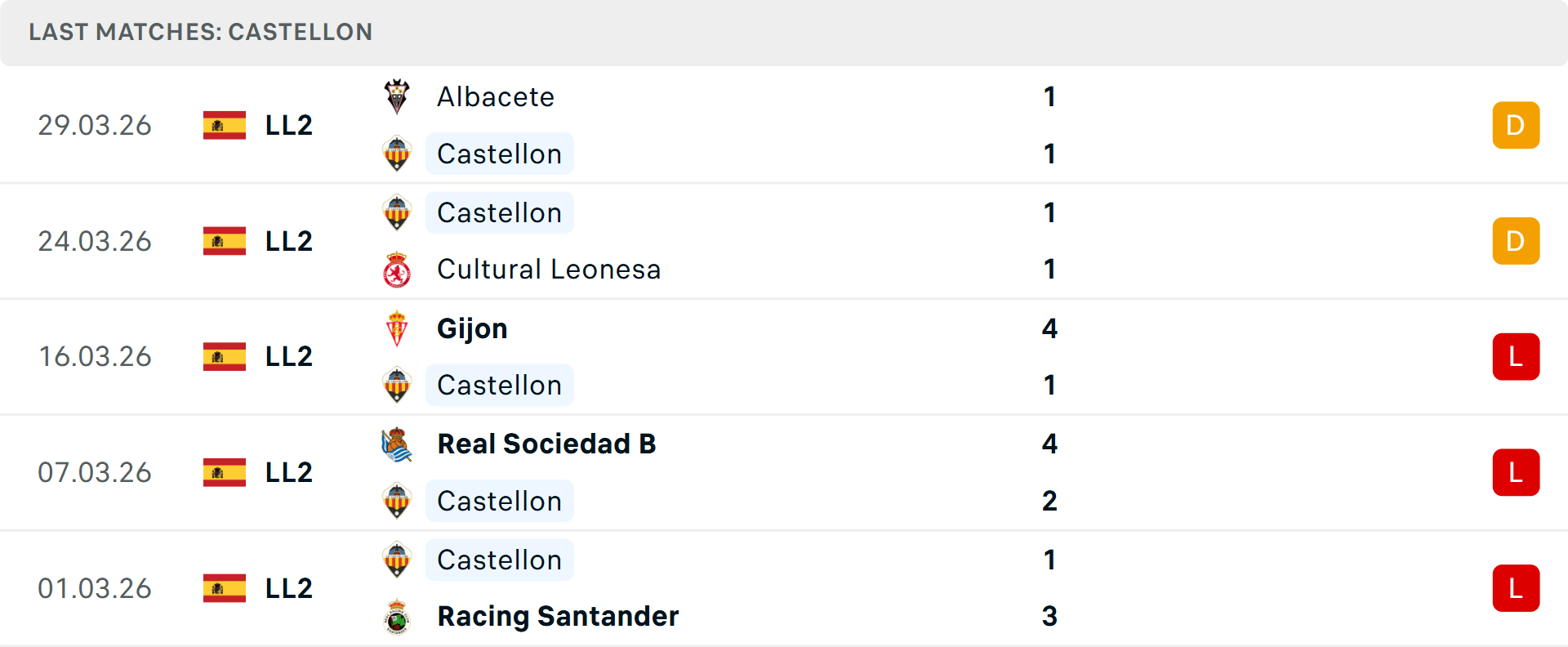Screen dimensions: 1568x647
Task: Click the LL2 league label on 07.03.26
Action: 289,472
